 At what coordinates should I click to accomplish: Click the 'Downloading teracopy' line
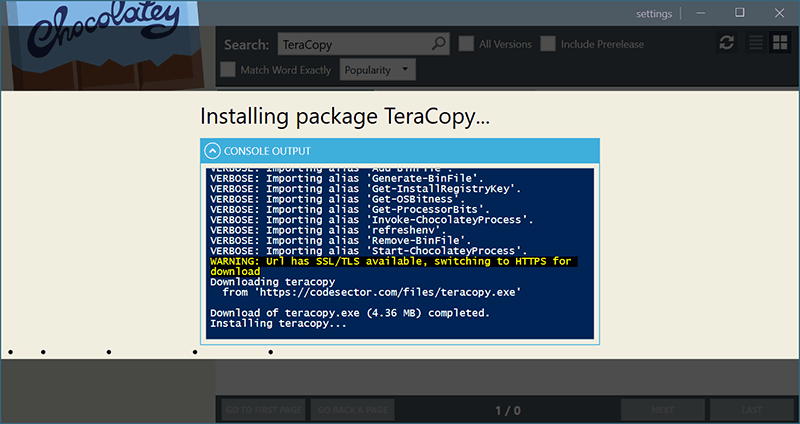pyautogui.click(x=272, y=282)
